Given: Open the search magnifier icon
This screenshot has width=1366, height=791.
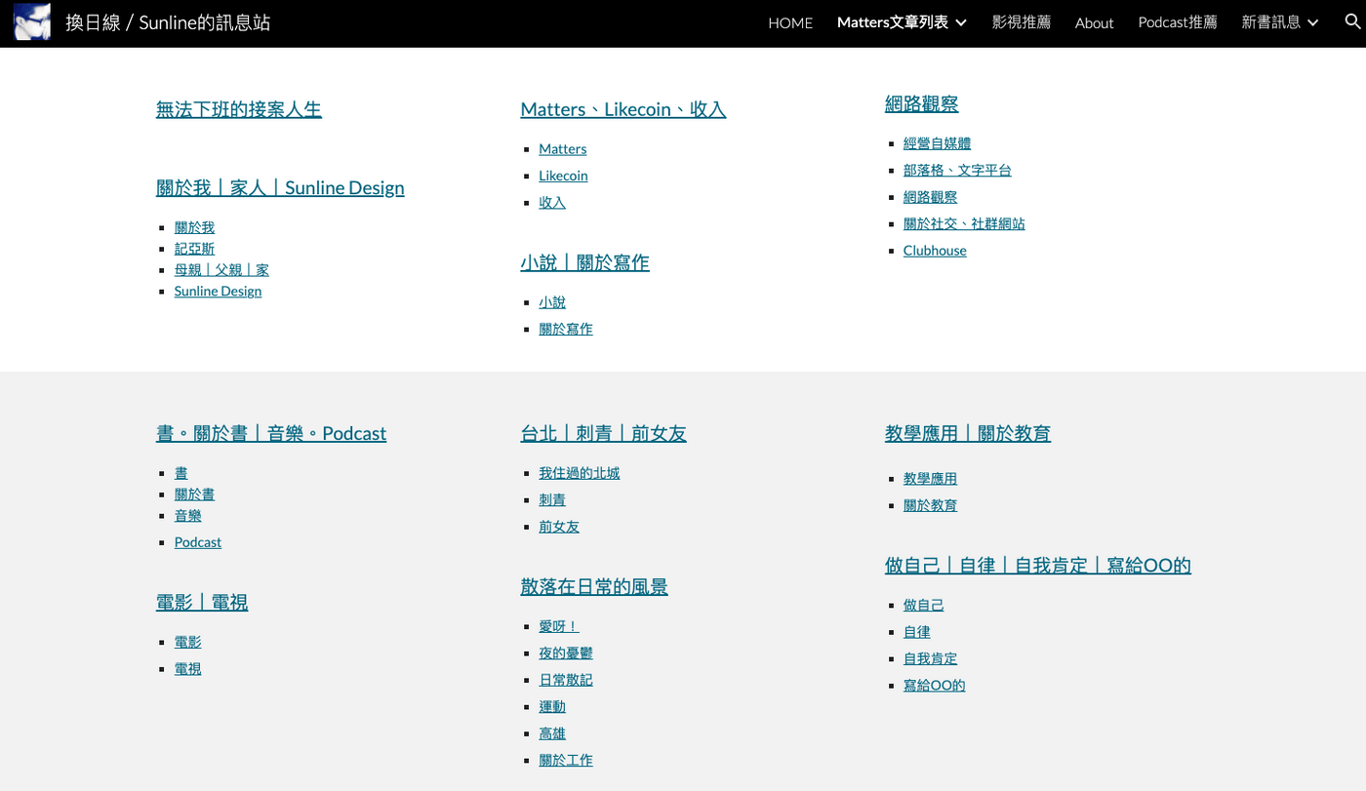Looking at the screenshot, I should click(x=1352, y=22).
